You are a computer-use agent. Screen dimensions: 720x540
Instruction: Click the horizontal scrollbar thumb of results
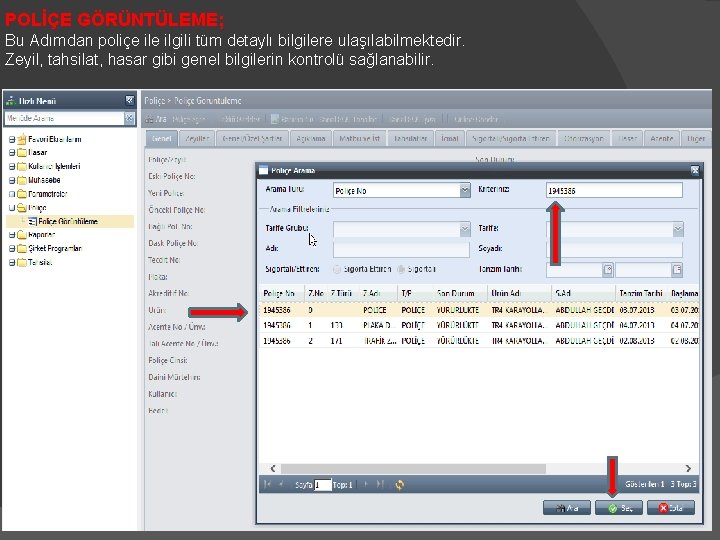click(413, 468)
